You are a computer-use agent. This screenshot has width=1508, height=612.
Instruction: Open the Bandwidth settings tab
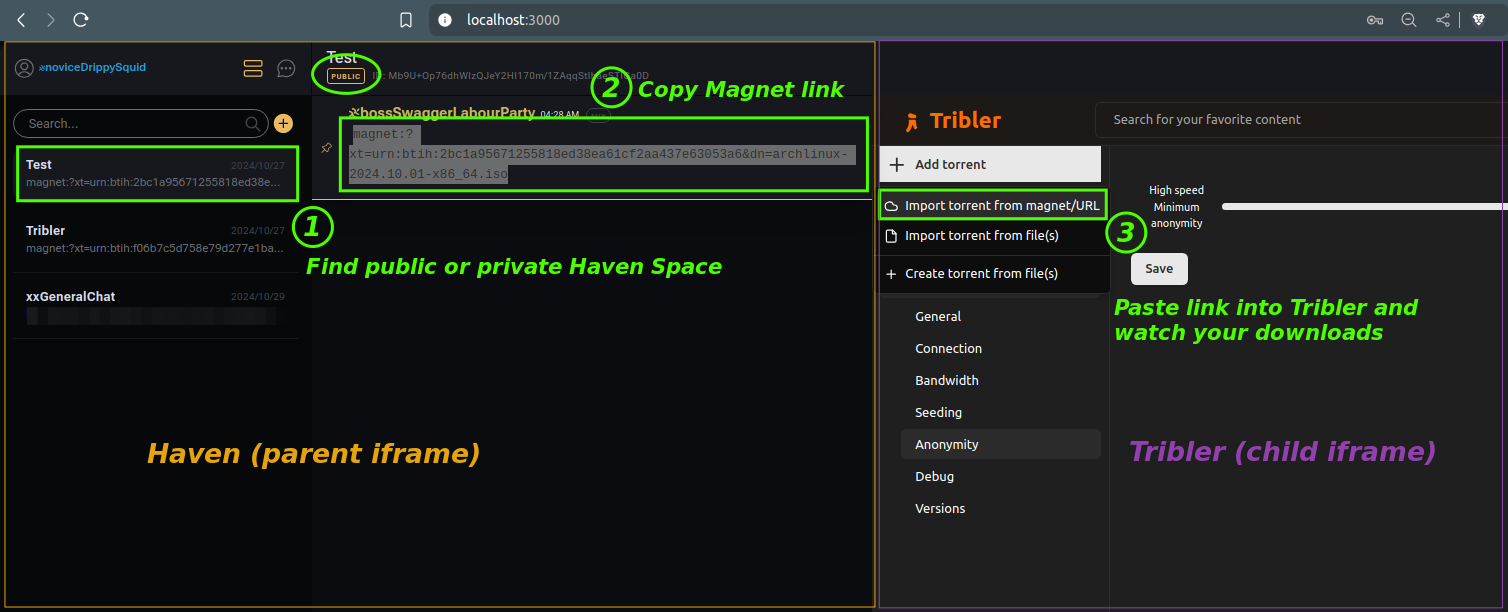(947, 380)
